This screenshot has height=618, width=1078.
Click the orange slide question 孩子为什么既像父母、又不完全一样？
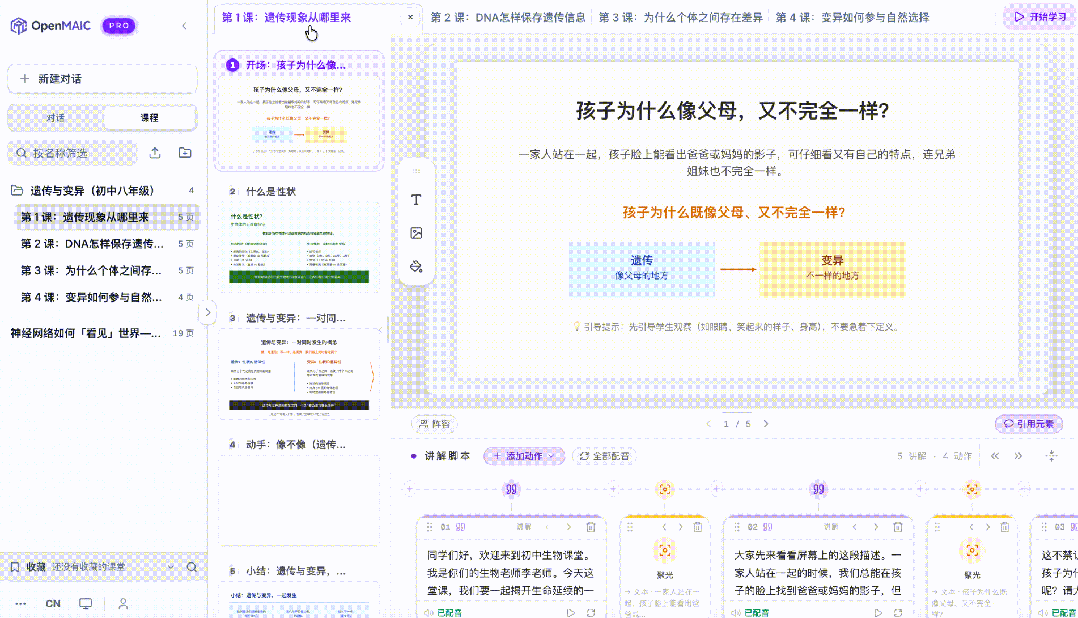[734, 212]
